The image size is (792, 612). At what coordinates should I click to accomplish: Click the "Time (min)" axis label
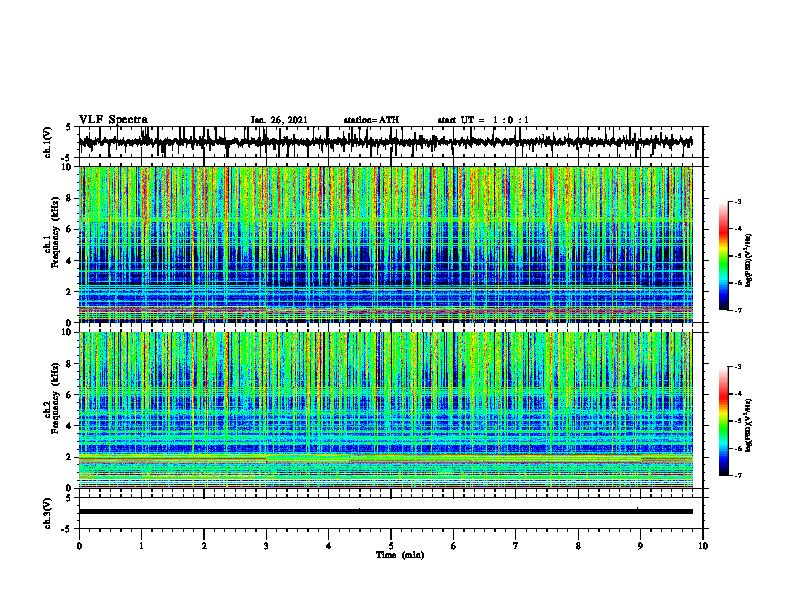[400, 555]
